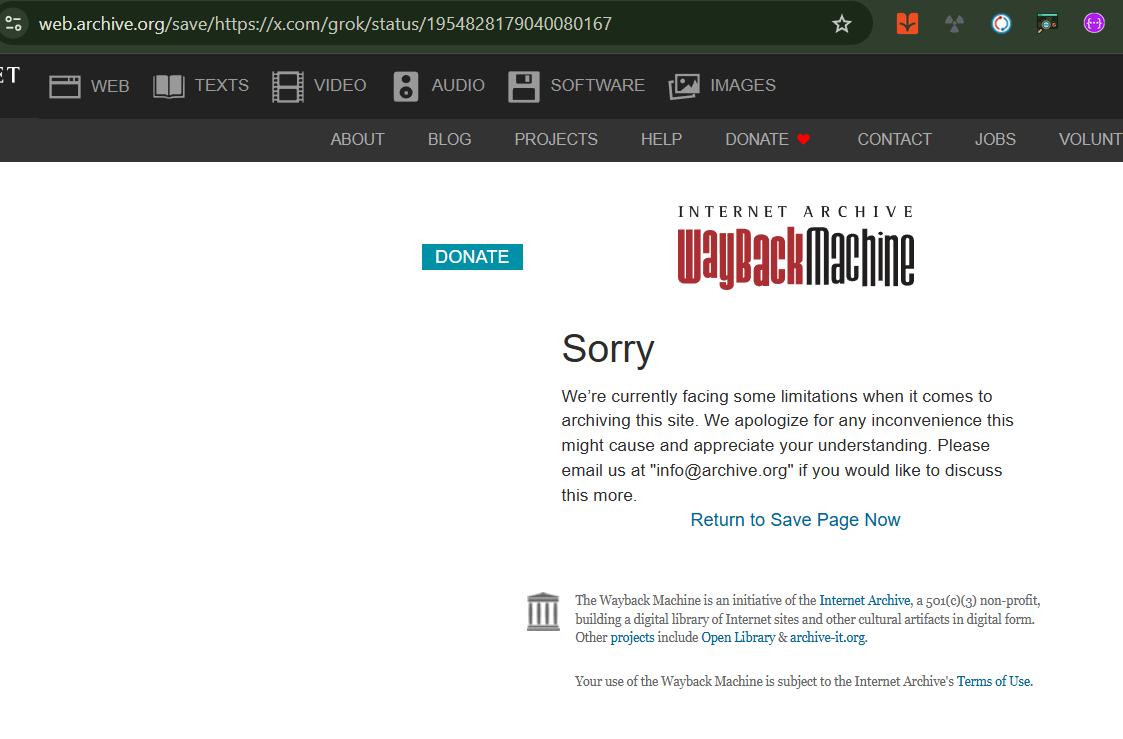Click the INTERNET ARCHIVE text above the logo
The width and height of the screenshot is (1123, 739).
(x=796, y=212)
